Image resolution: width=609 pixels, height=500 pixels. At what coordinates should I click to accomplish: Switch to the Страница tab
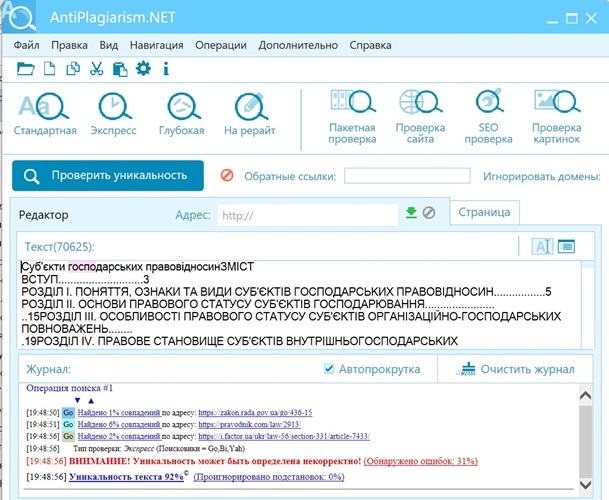click(484, 212)
